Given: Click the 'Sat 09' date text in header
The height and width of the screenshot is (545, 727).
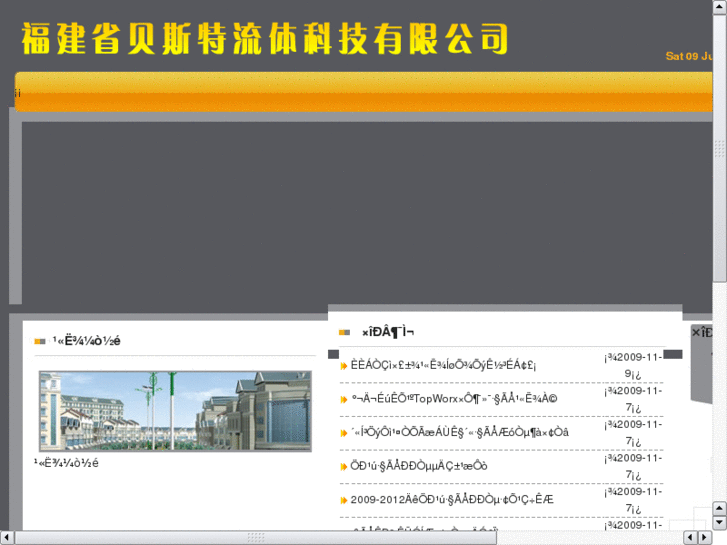Looking at the screenshot, I should click(689, 56).
